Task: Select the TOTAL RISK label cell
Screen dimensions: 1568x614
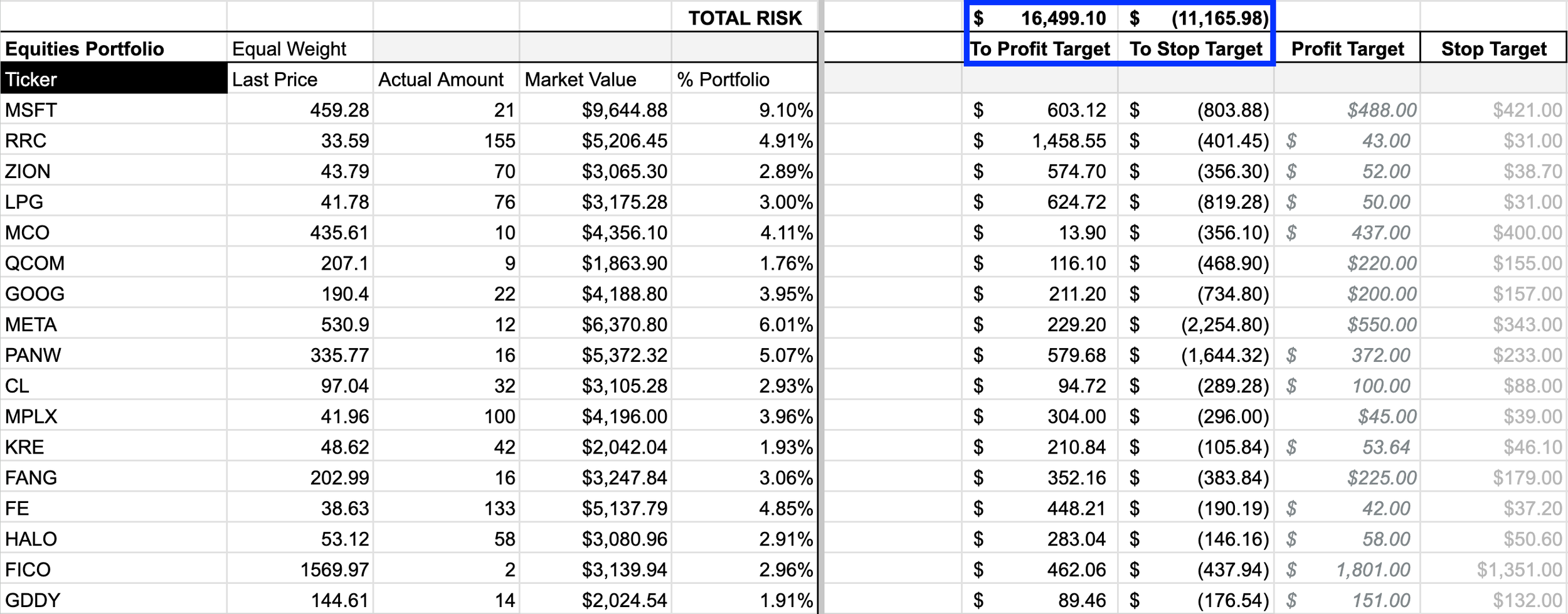Action: pyautogui.click(x=744, y=18)
